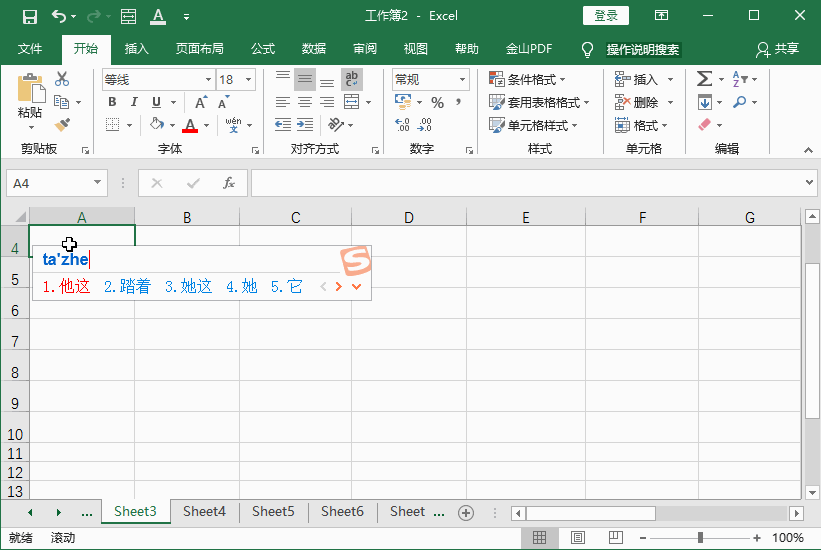Toggle italic formatting
This screenshot has width=821, height=550.
[134, 102]
